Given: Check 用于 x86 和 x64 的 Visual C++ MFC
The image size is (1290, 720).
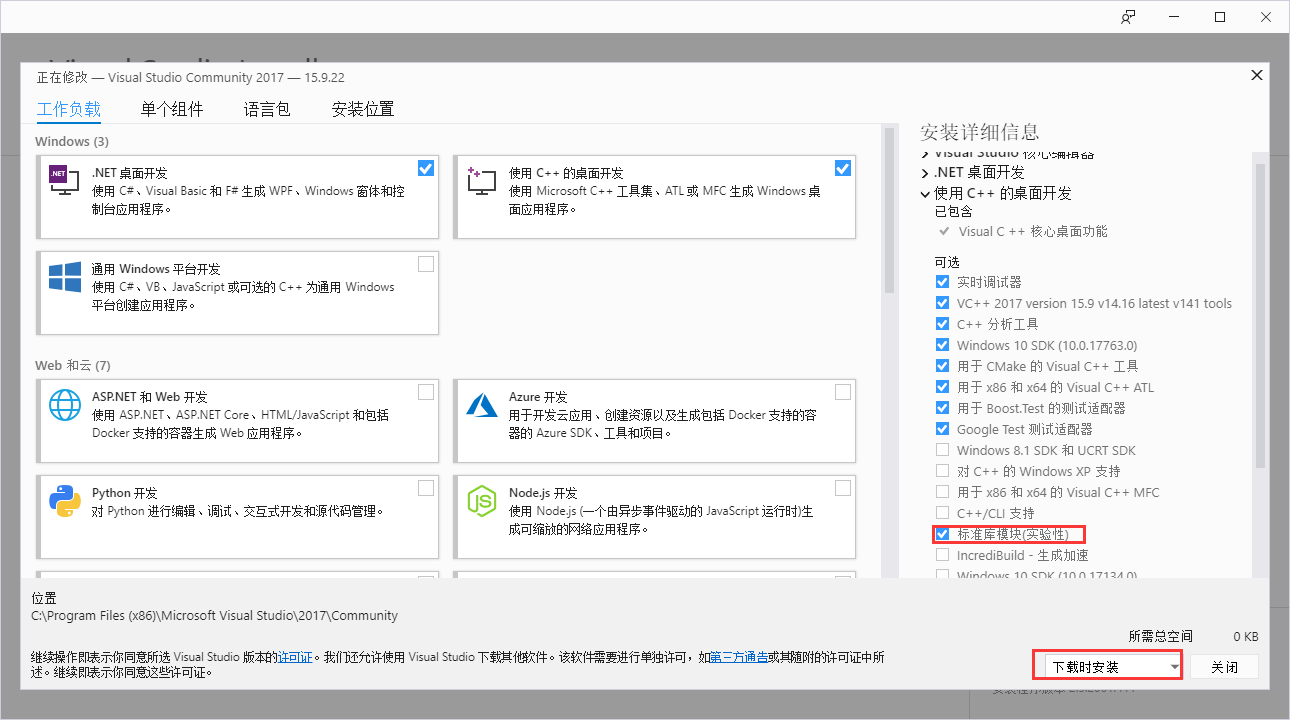Looking at the screenshot, I should 942,492.
